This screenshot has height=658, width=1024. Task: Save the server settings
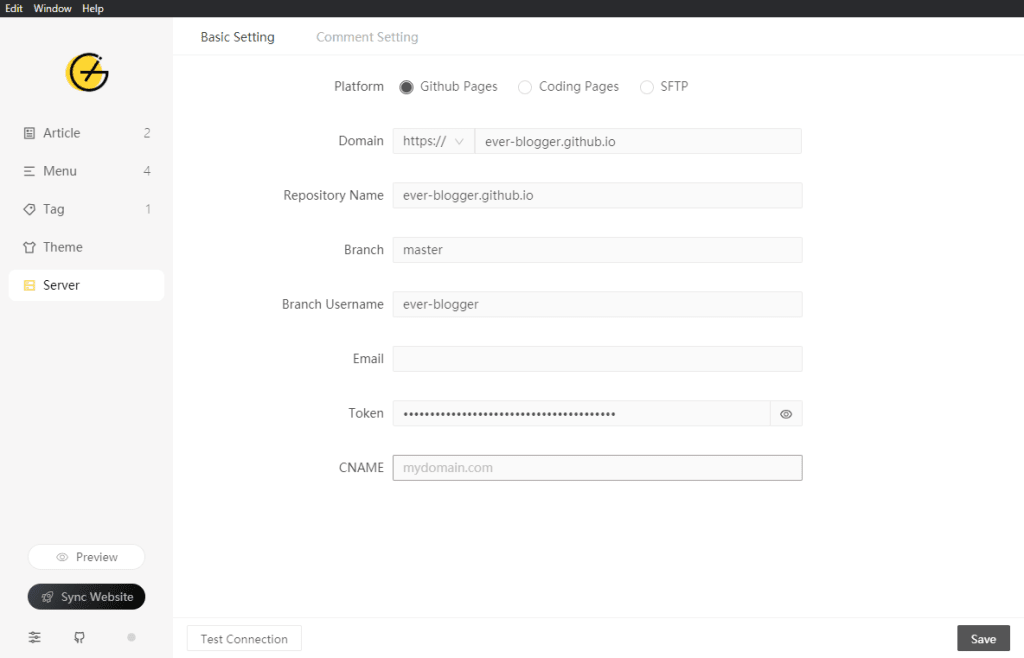[x=984, y=638]
